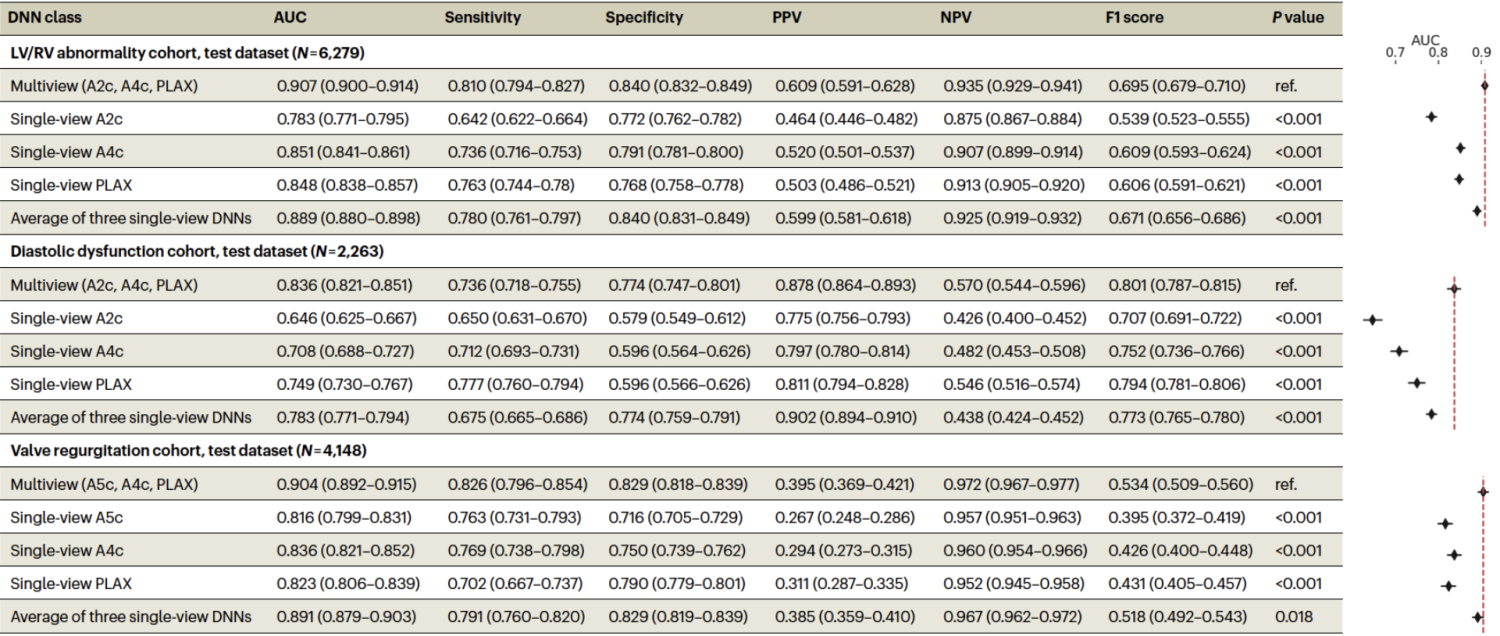Click the Single-view A5c row label
1500x636 pixels.
(x=66, y=517)
